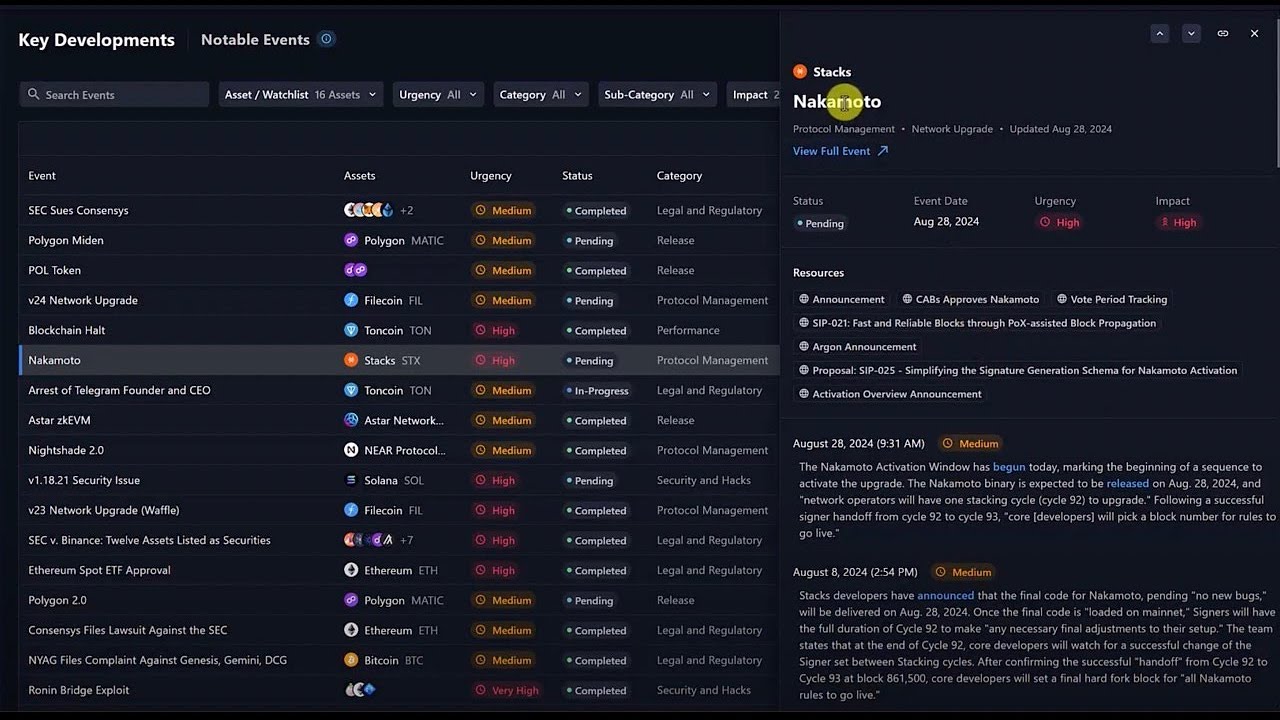Close the Nakamoto detail panel
Viewport: 1280px width, 720px height.
pos(1254,33)
